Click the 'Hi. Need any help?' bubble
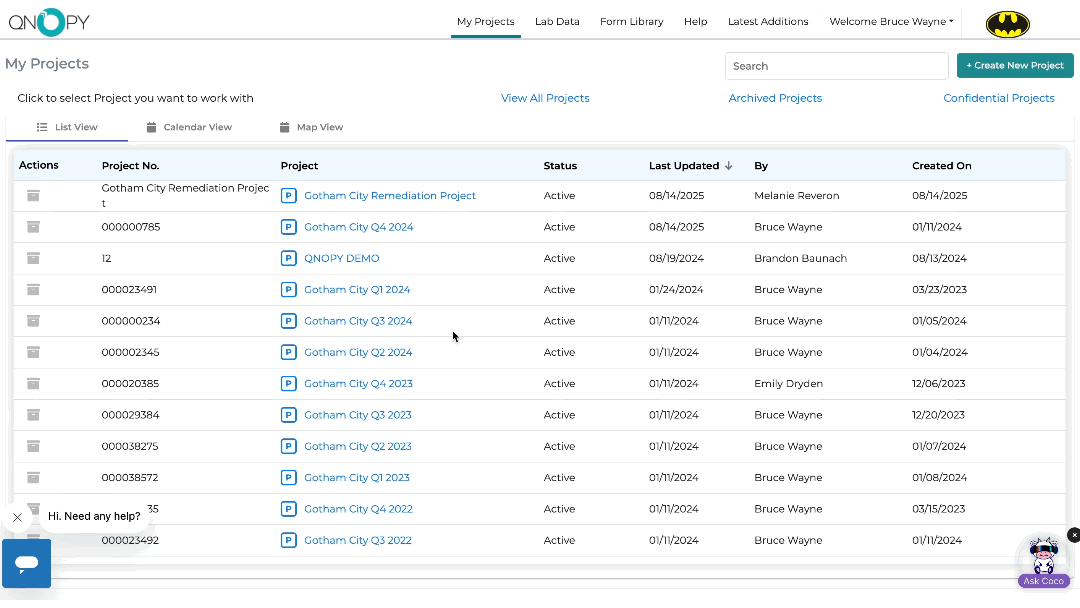 [x=94, y=516]
